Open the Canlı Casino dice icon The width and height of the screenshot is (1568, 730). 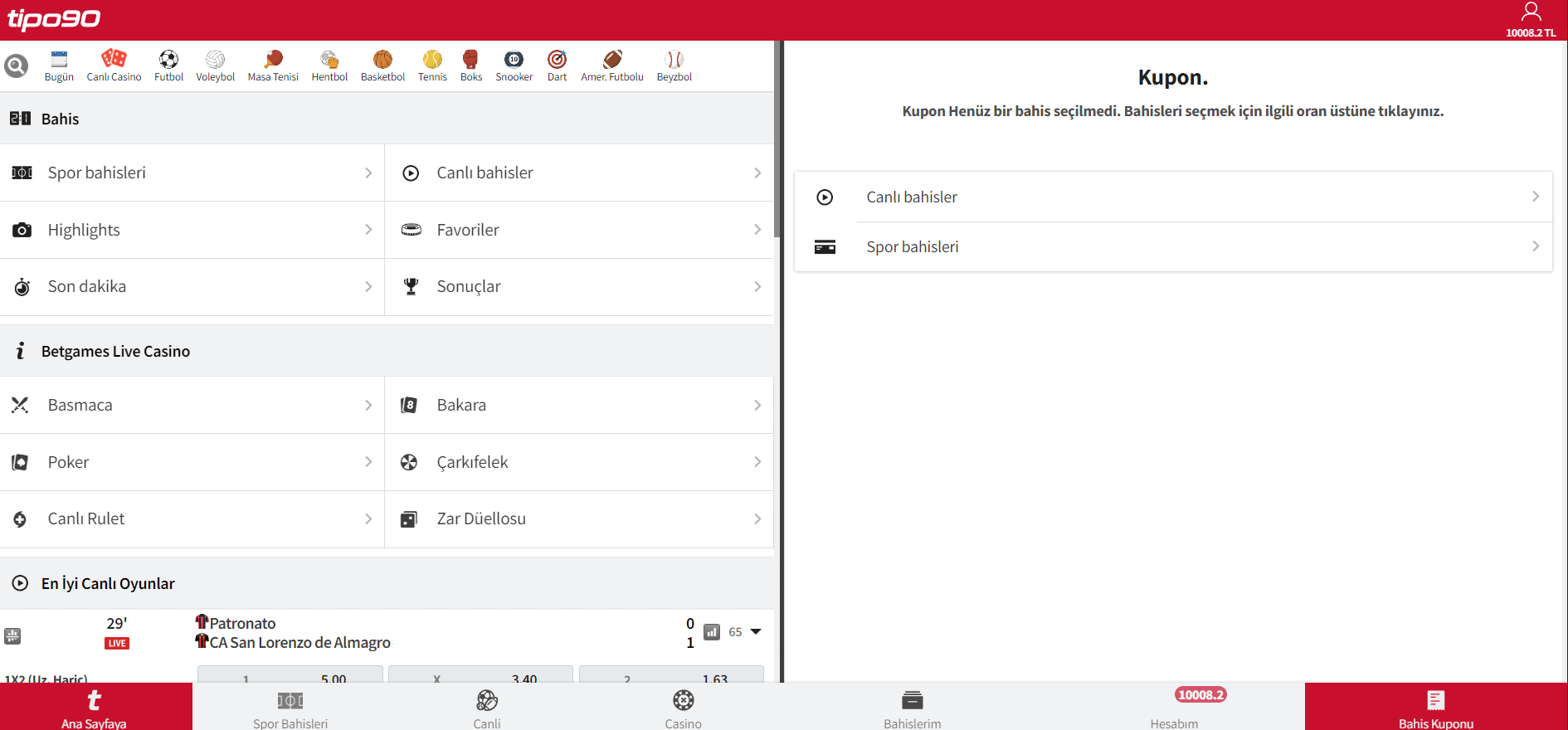coord(114,59)
